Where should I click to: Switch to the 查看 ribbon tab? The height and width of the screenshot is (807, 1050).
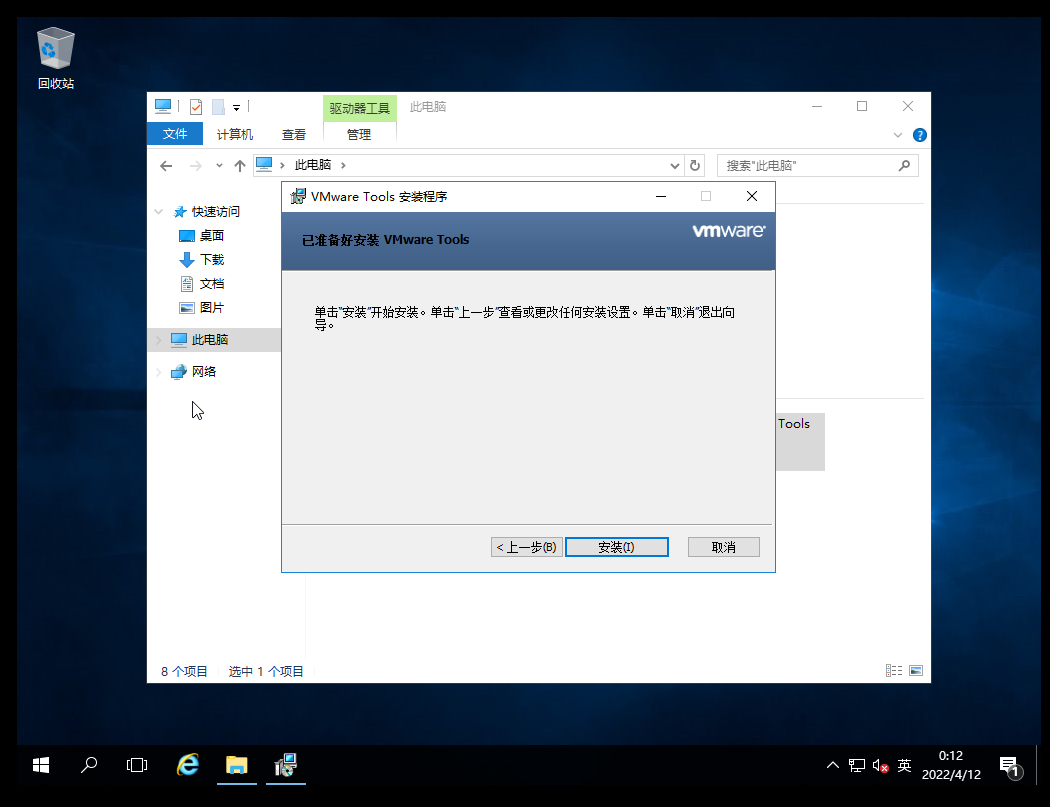click(x=293, y=135)
